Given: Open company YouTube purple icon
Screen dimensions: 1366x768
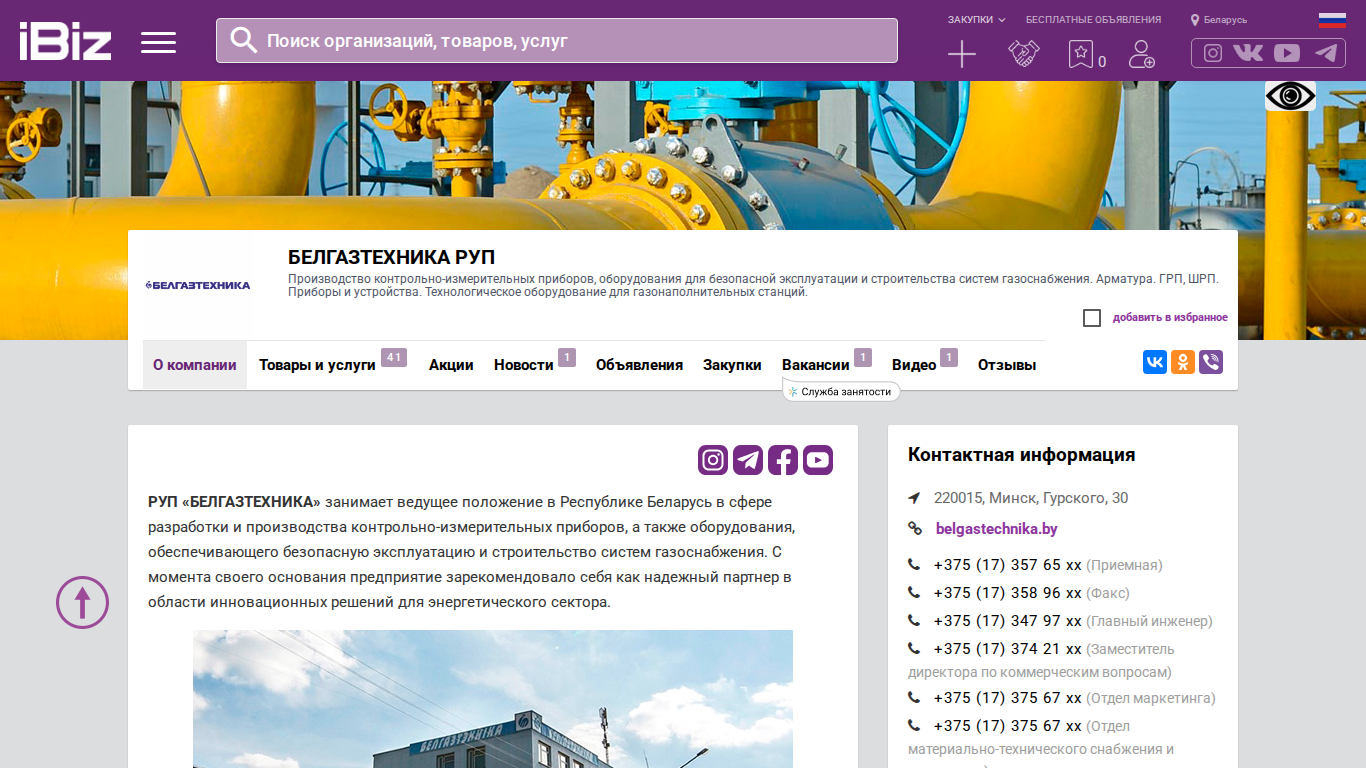Looking at the screenshot, I should 818,460.
